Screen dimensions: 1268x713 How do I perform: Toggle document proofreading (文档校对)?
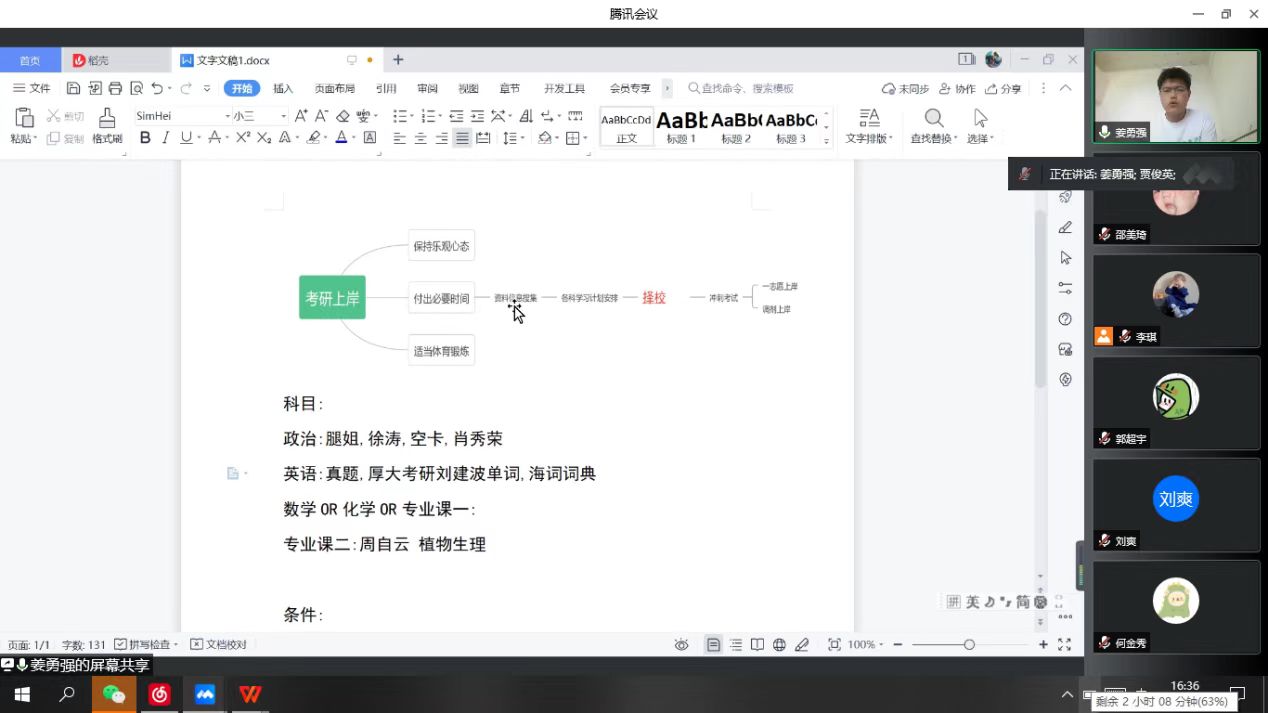tap(218, 645)
